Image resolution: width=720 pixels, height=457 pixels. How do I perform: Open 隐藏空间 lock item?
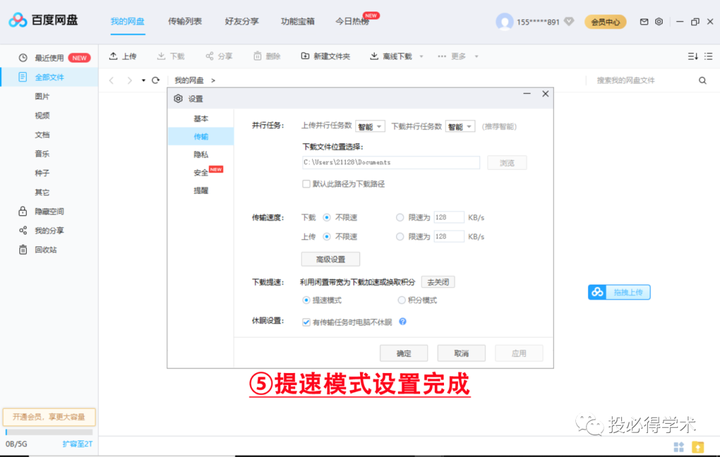coord(49,211)
